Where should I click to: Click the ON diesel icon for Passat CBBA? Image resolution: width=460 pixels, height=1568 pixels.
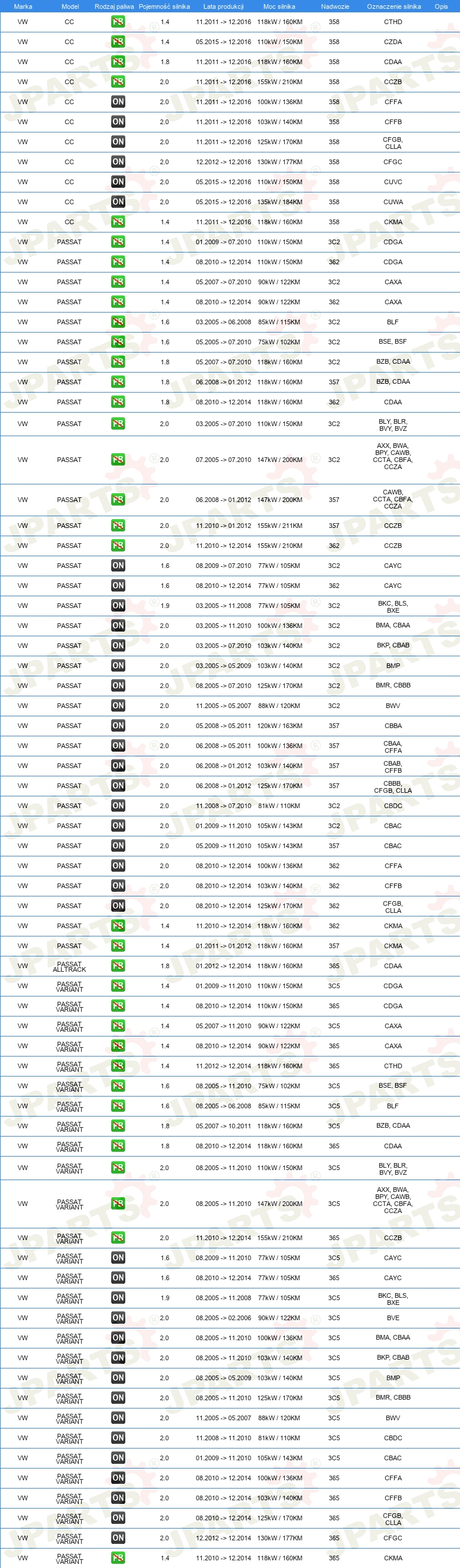(118, 726)
